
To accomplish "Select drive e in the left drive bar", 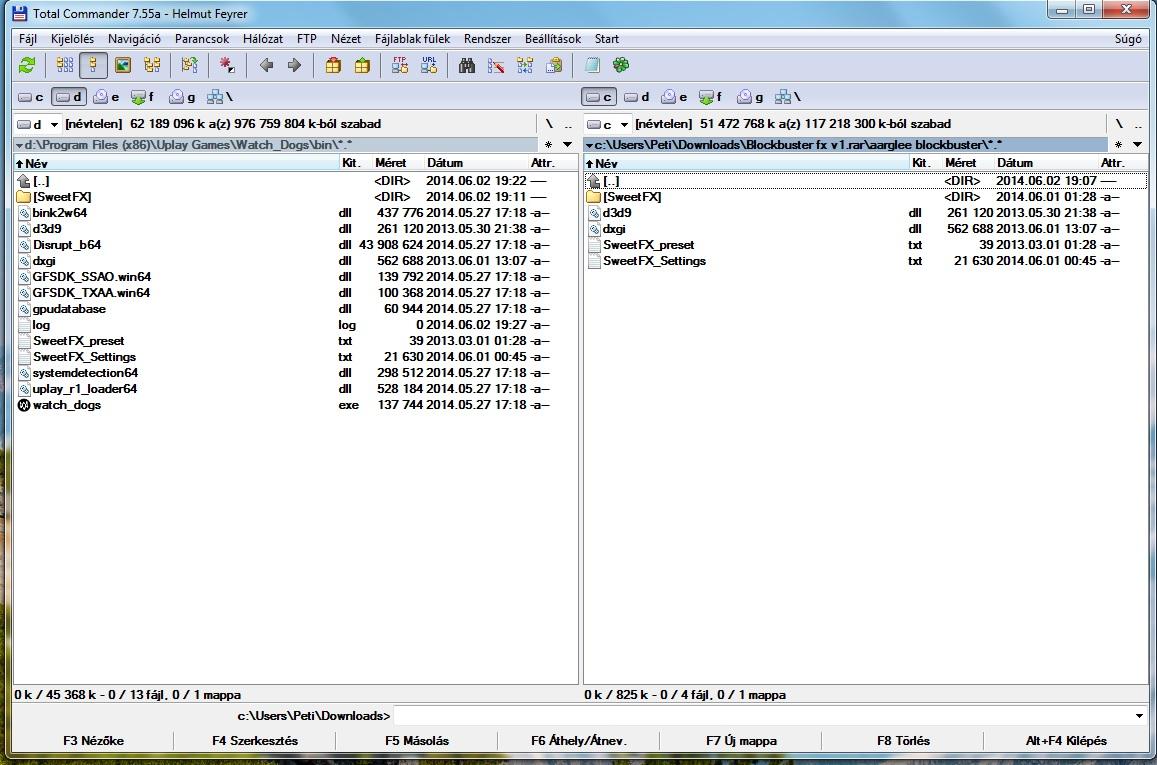I will [106, 97].
